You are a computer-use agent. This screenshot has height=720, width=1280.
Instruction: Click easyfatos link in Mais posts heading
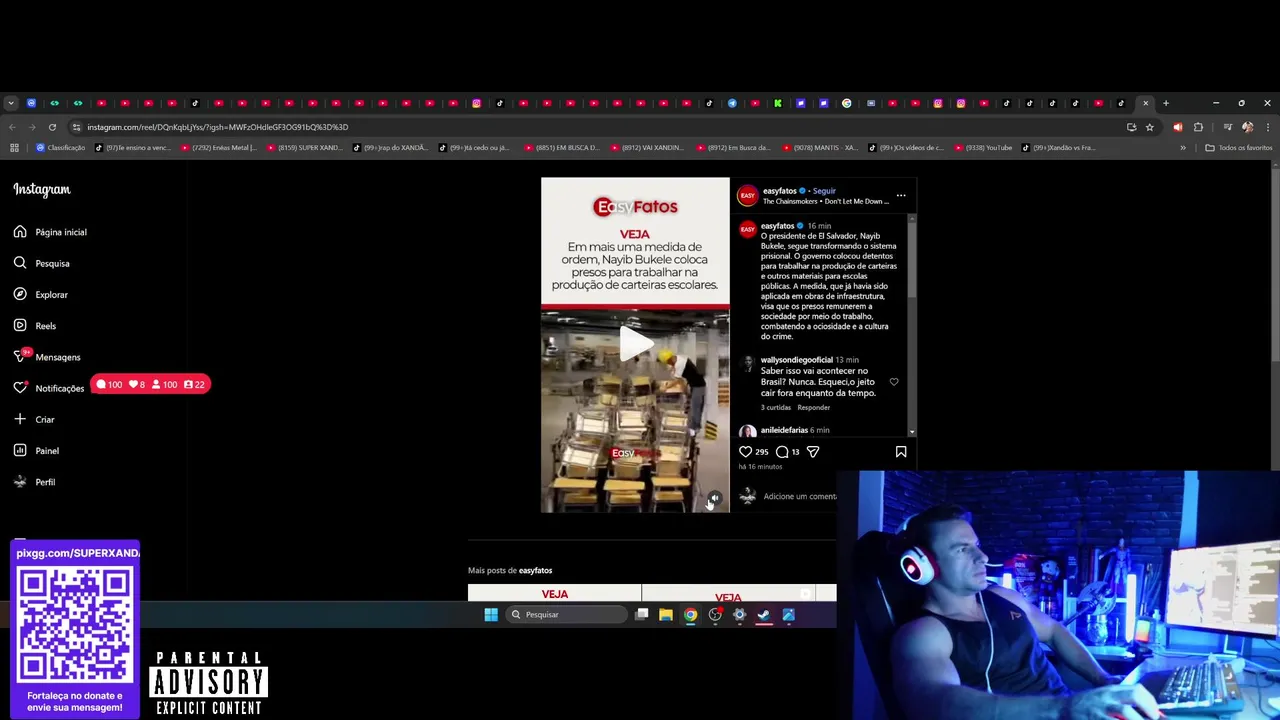tap(535, 570)
